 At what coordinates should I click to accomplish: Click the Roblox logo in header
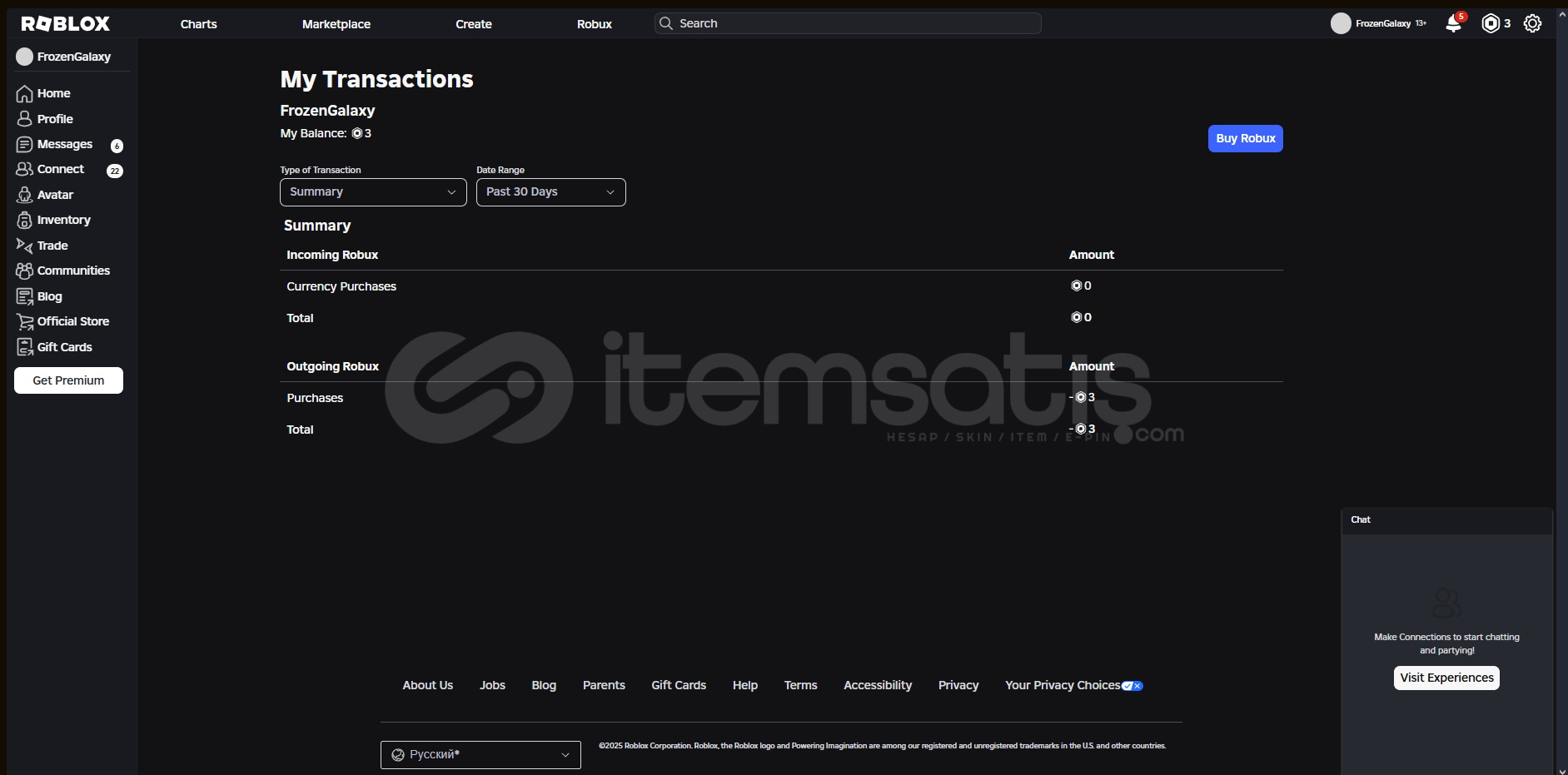pyautogui.click(x=65, y=24)
